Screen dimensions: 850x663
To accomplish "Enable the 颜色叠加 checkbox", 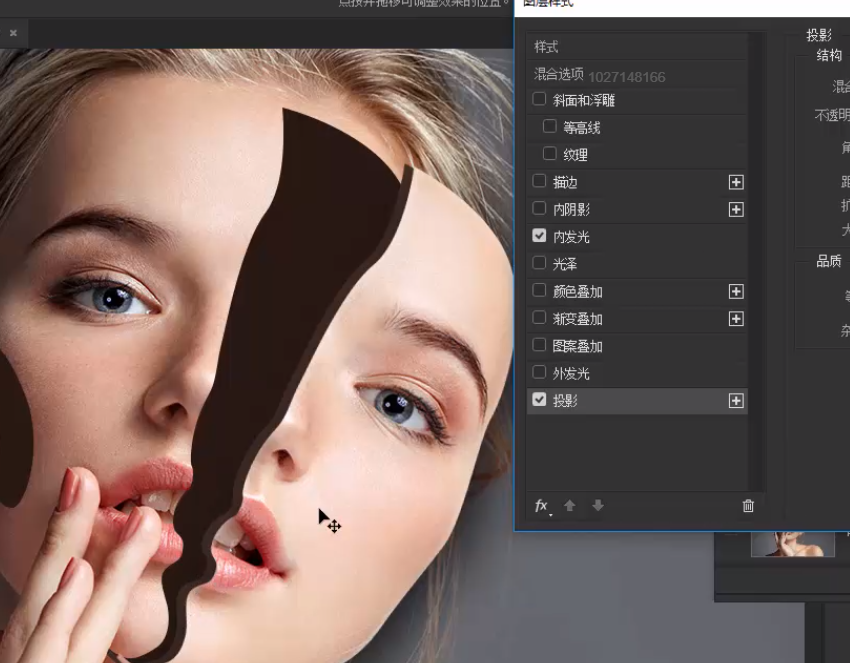I will (539, 290).
